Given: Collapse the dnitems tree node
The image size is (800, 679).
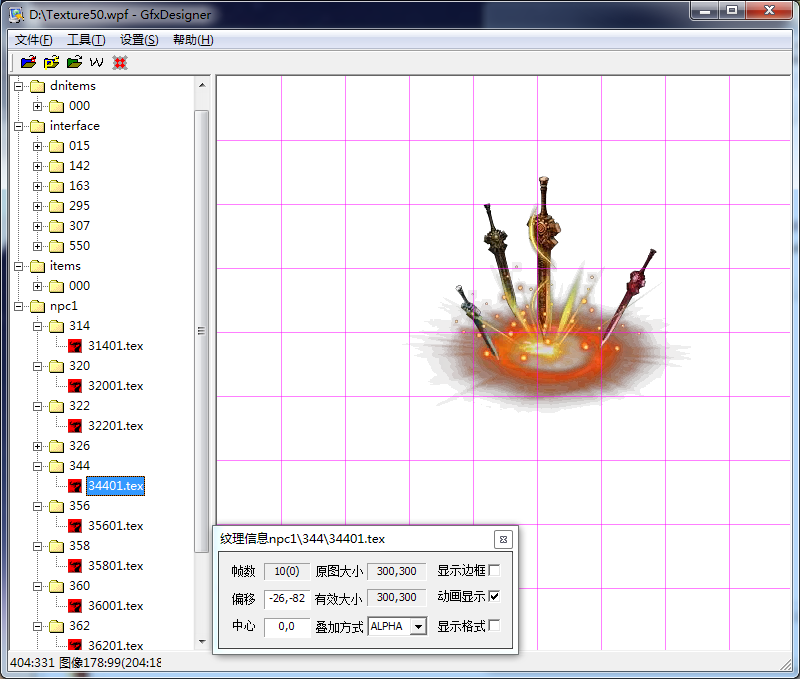Looking at the screenshot, I should (x=18, y=86).
